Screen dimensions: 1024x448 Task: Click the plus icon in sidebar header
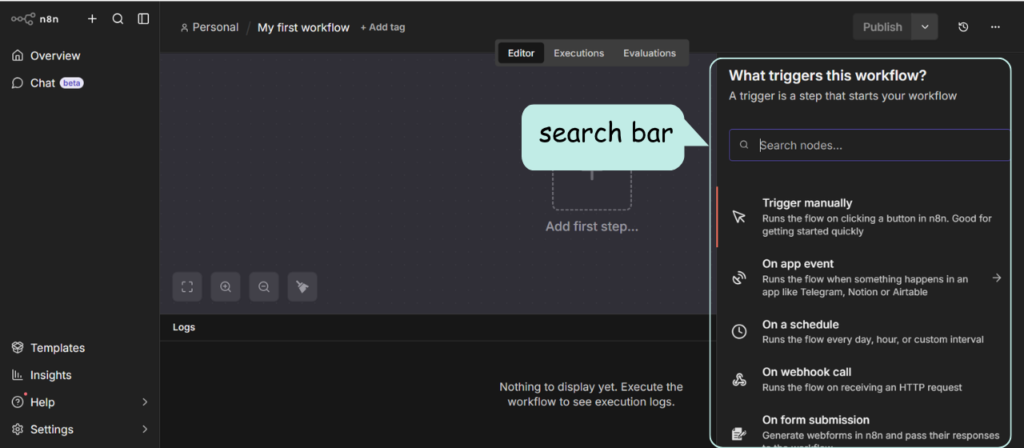click(92, 19)
